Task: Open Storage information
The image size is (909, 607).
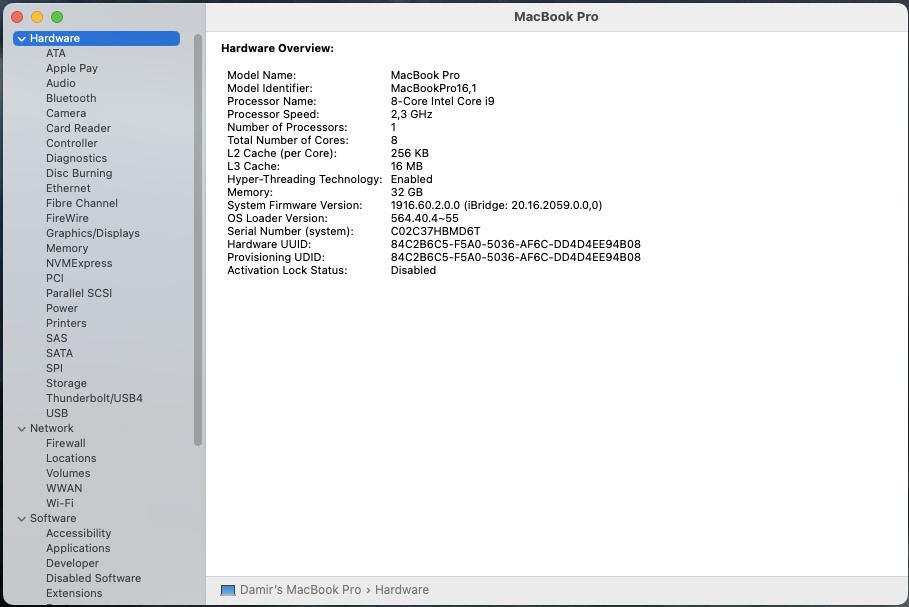Action: [x=67, y=384]
